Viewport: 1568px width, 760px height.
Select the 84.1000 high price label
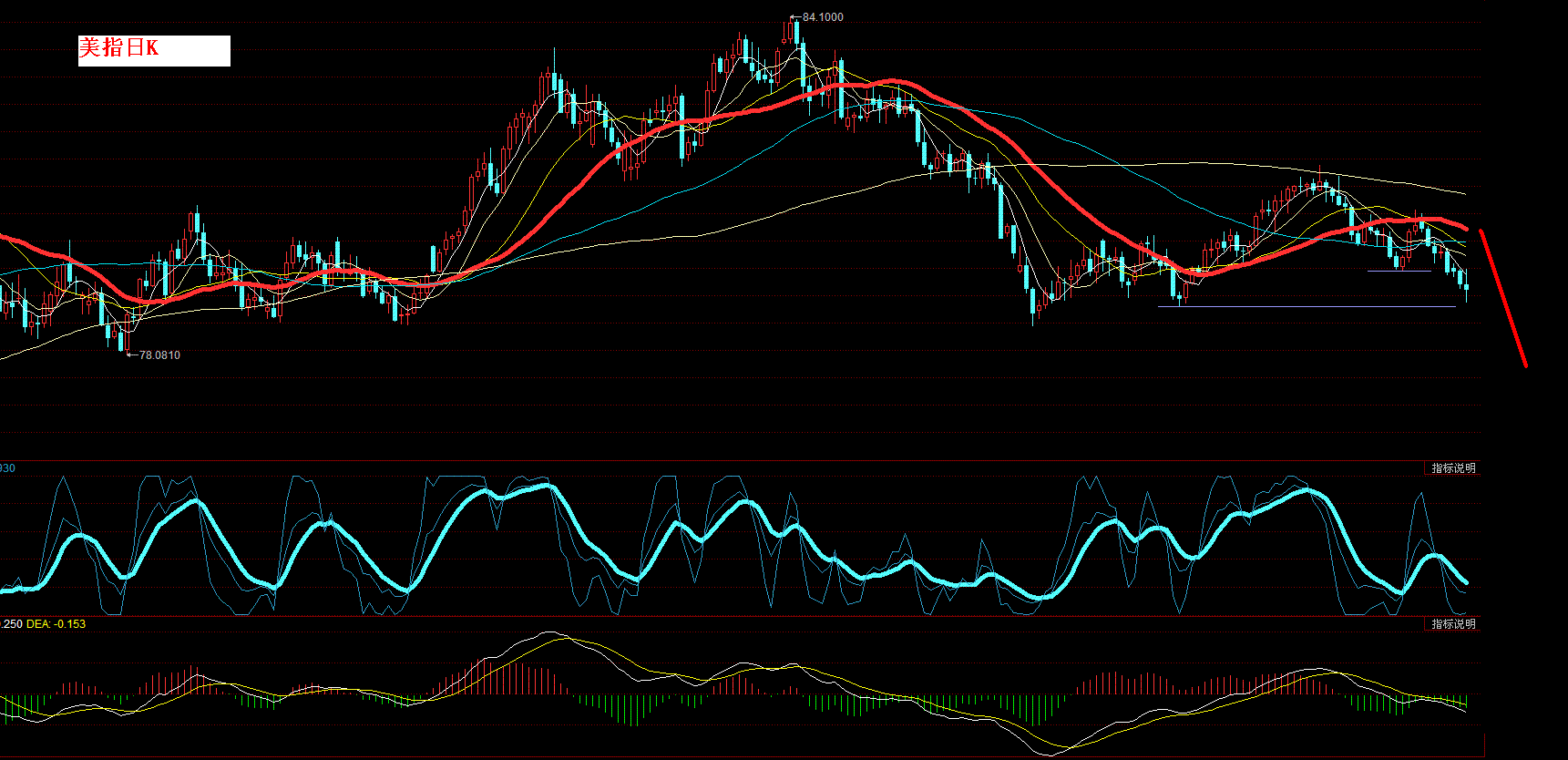coord(823,17)
